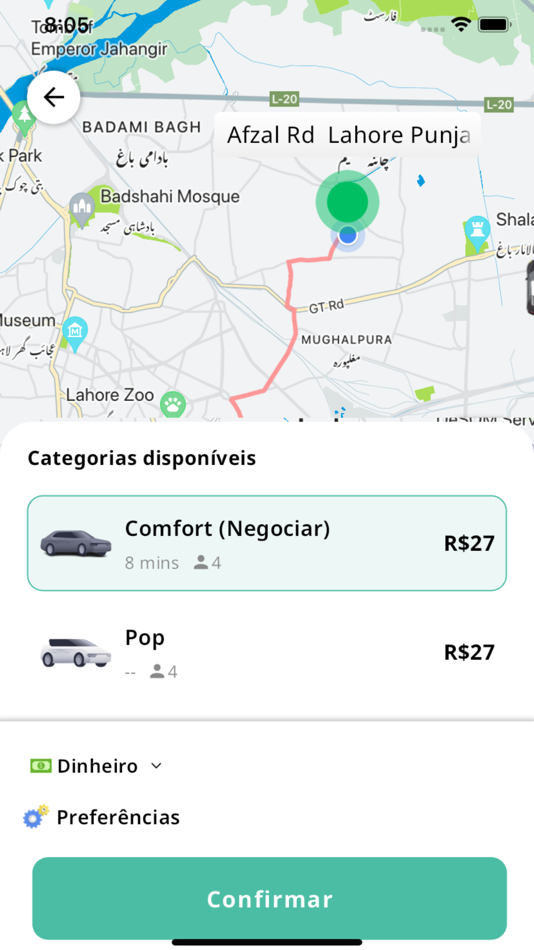The height and width of the screenshot is (950, 534).
Task: Tap the blue current location dot
Action: (347, 235)
